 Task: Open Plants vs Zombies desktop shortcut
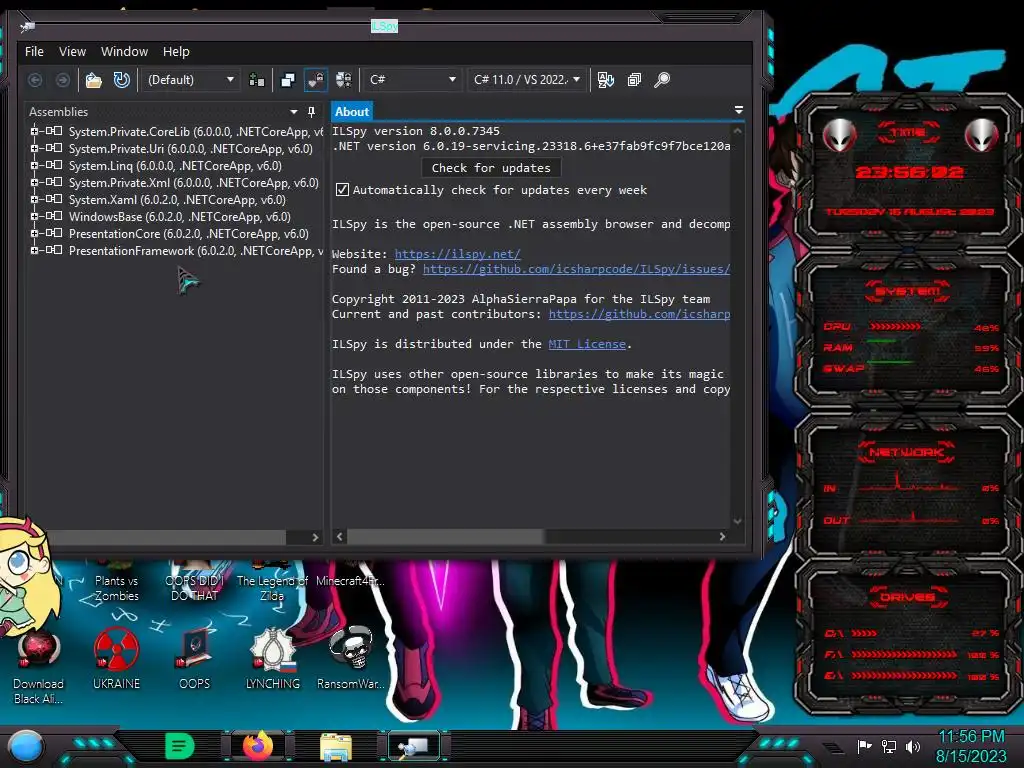[116, 581]
